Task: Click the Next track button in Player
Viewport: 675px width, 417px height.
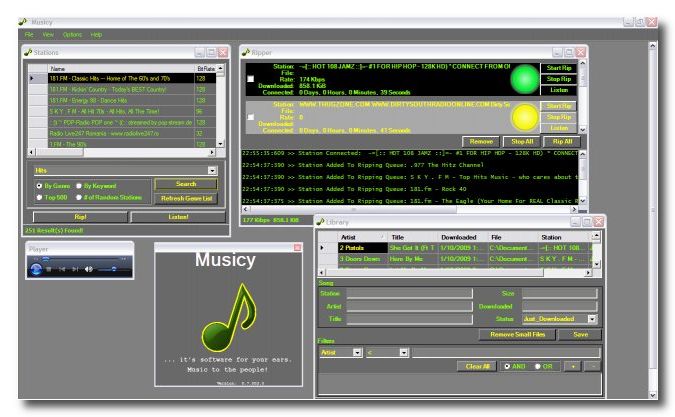Action: pyautogui.click(x=75, y=269)
